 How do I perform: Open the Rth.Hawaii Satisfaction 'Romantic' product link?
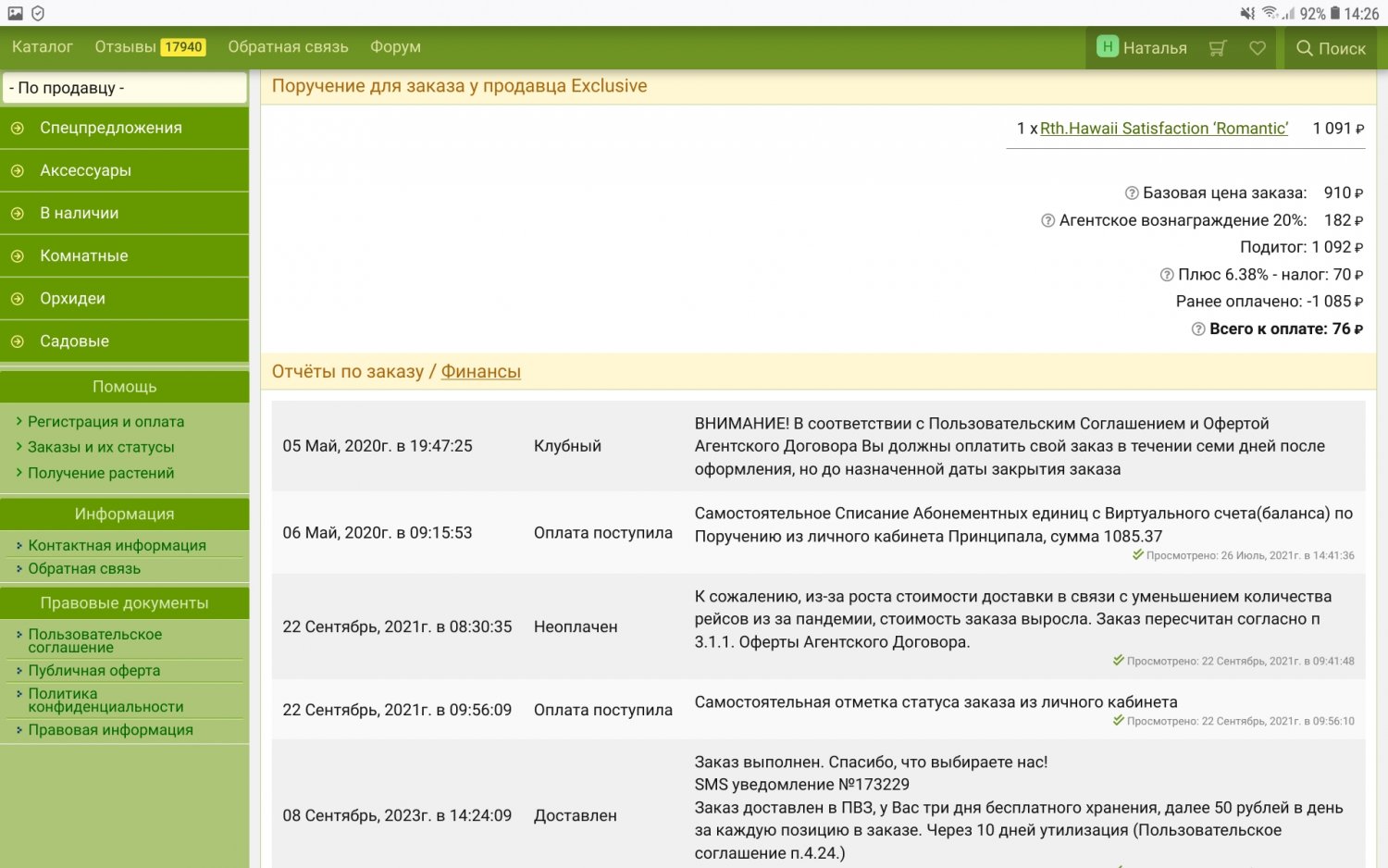click(1163, 129)
